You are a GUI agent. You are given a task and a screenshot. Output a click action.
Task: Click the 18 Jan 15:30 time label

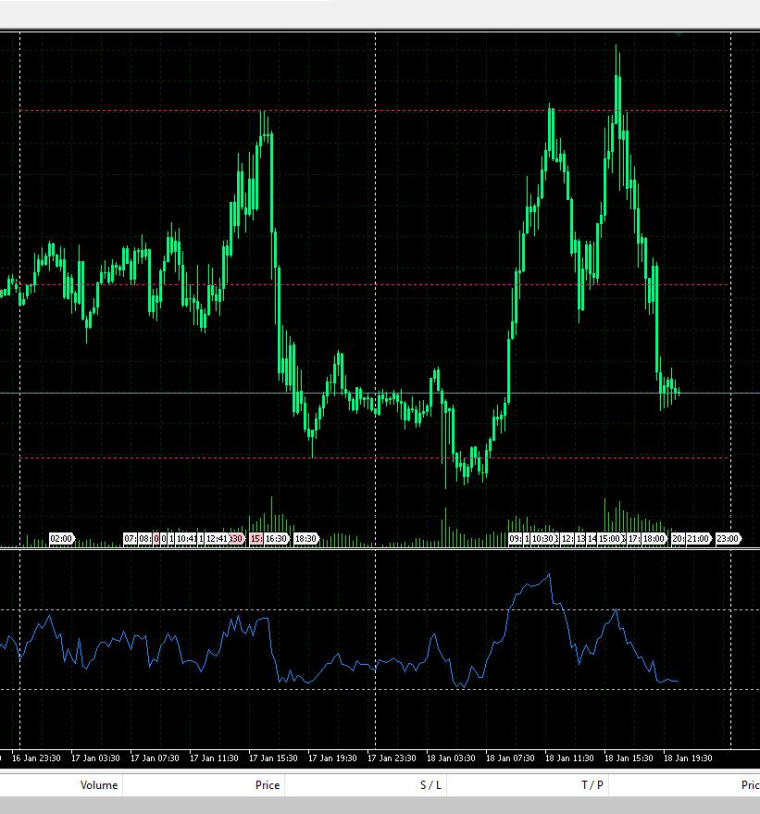tap(628, 758)
